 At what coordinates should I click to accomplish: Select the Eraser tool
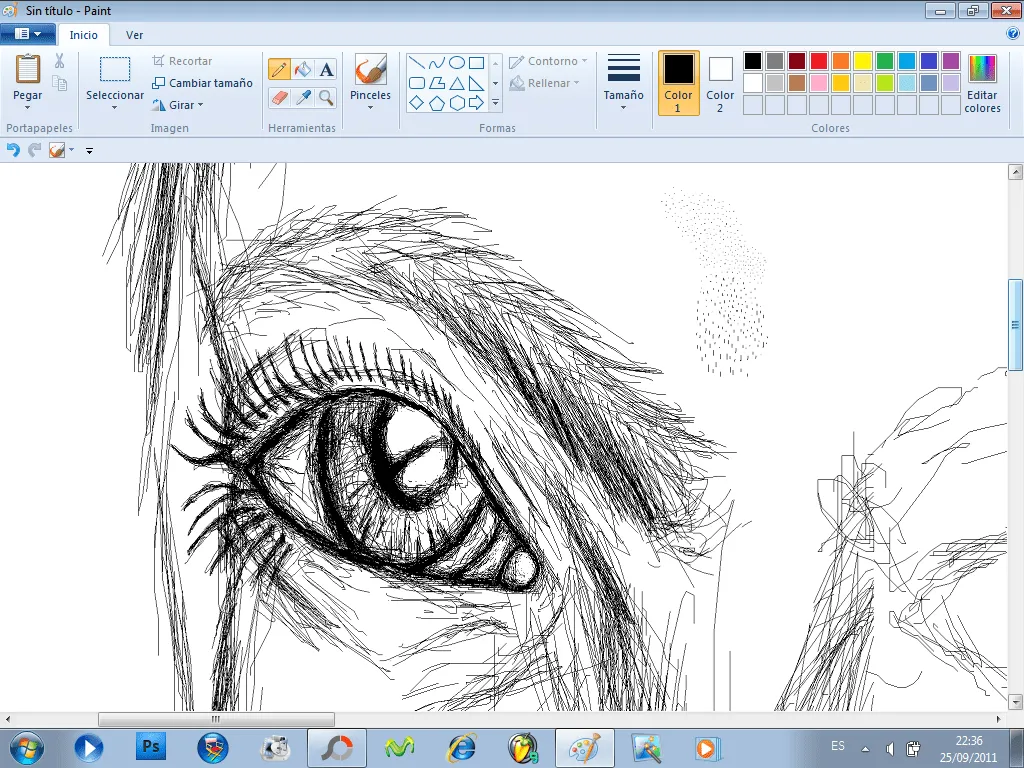point(279,96)
